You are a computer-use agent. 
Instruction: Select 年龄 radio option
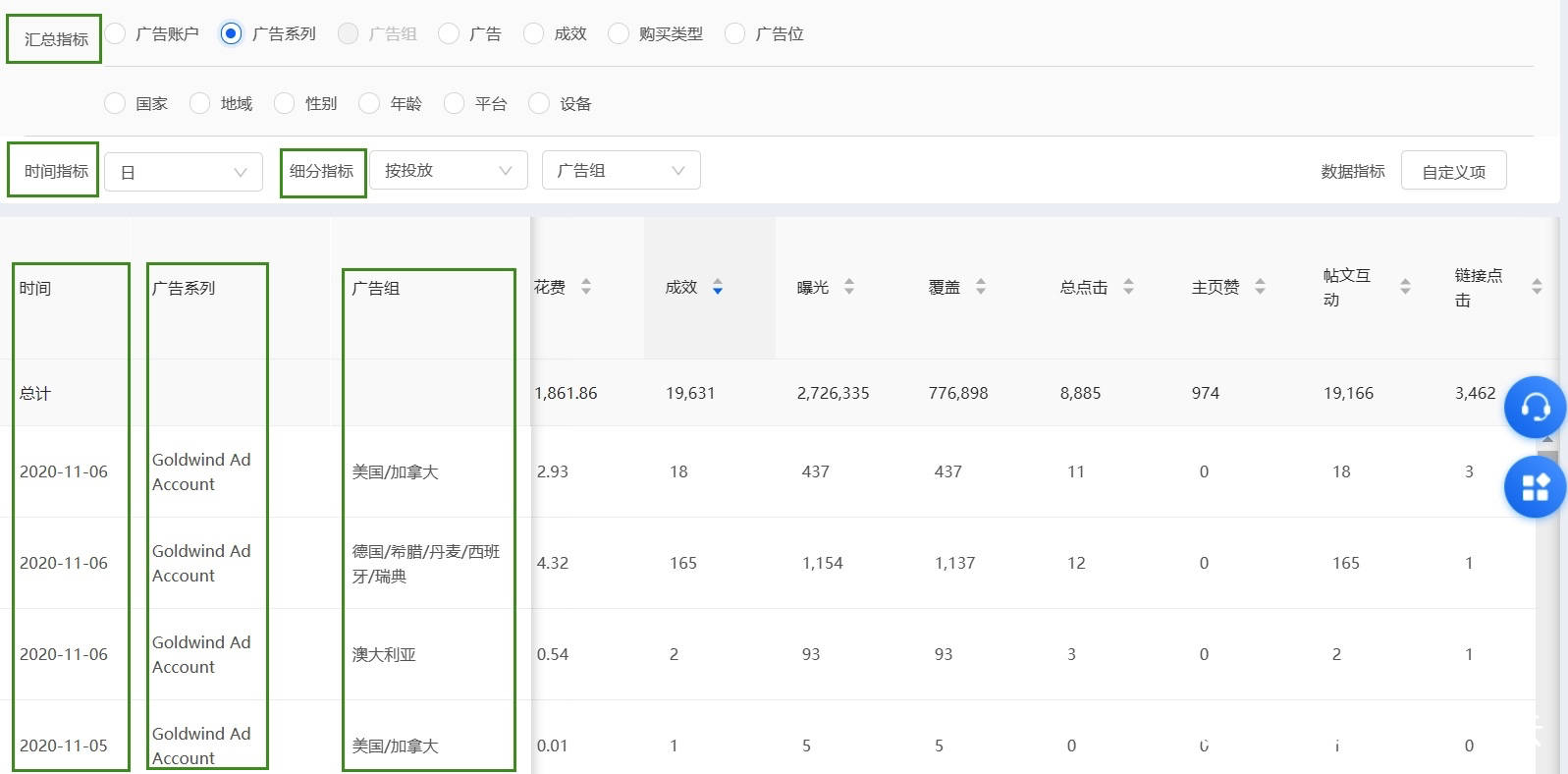369,103
